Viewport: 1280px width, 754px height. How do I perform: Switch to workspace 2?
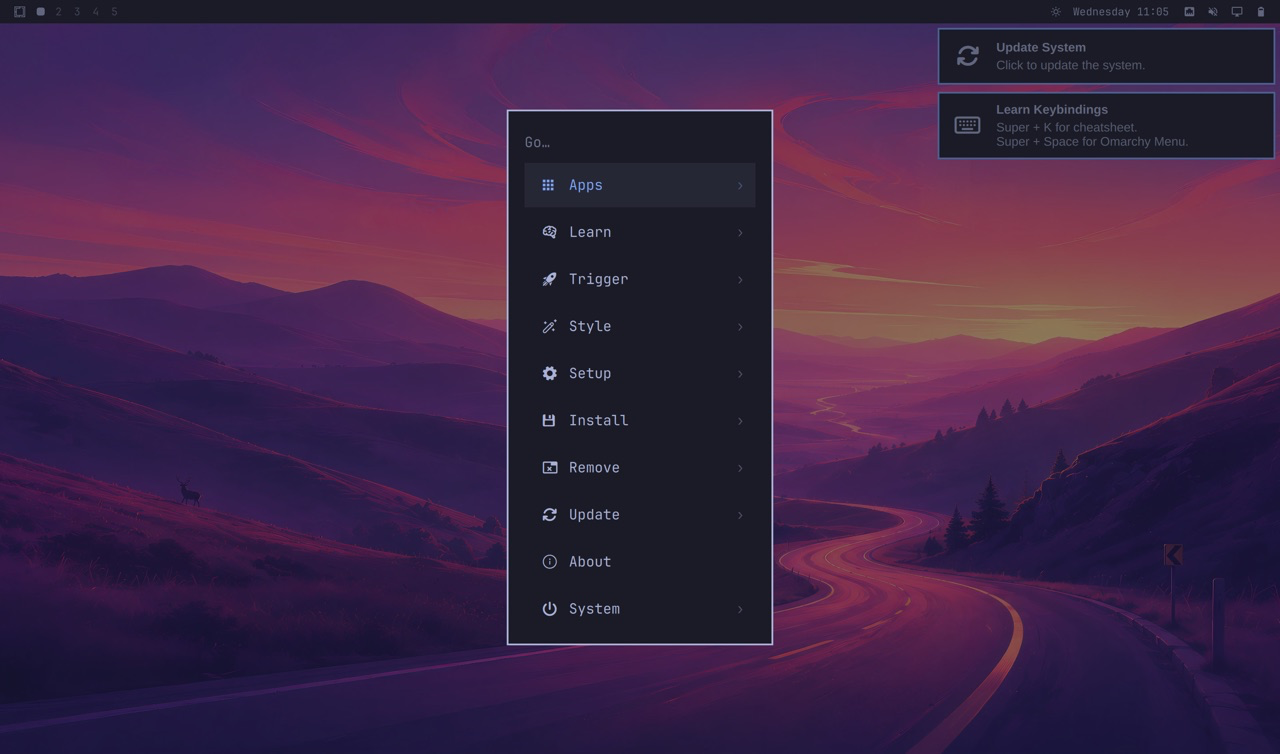[59, 12]
